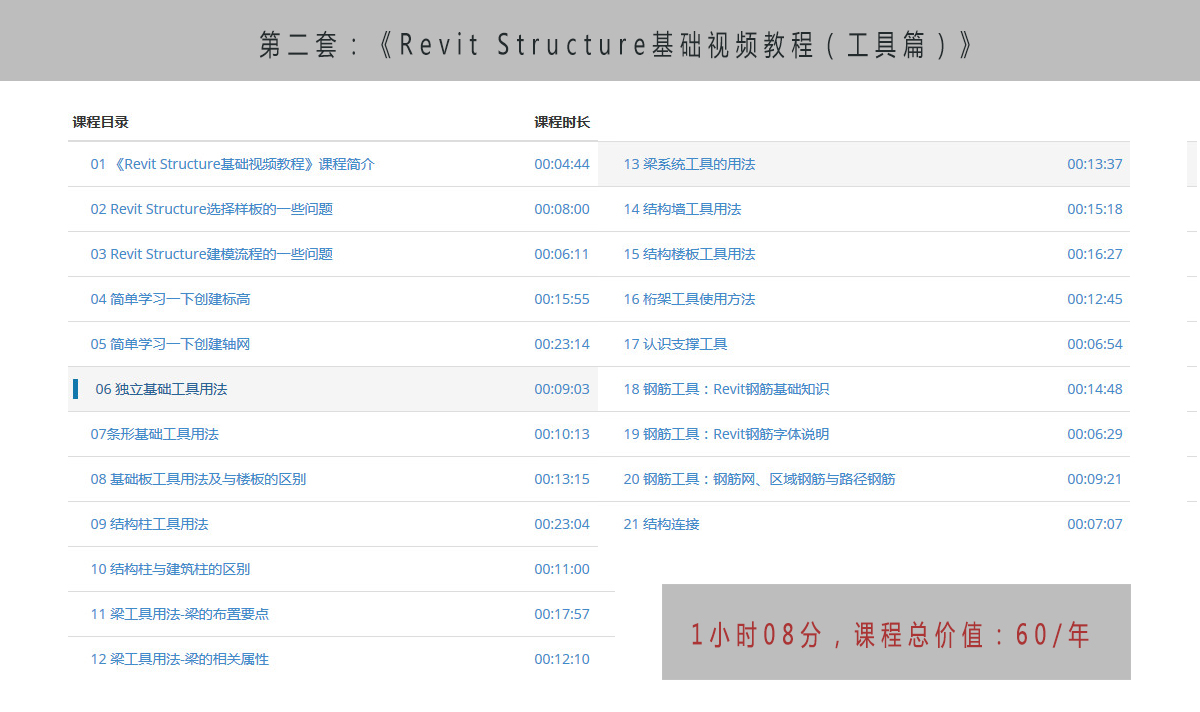Open lesson 15 结构楼板工具用法

pos(689,254)
